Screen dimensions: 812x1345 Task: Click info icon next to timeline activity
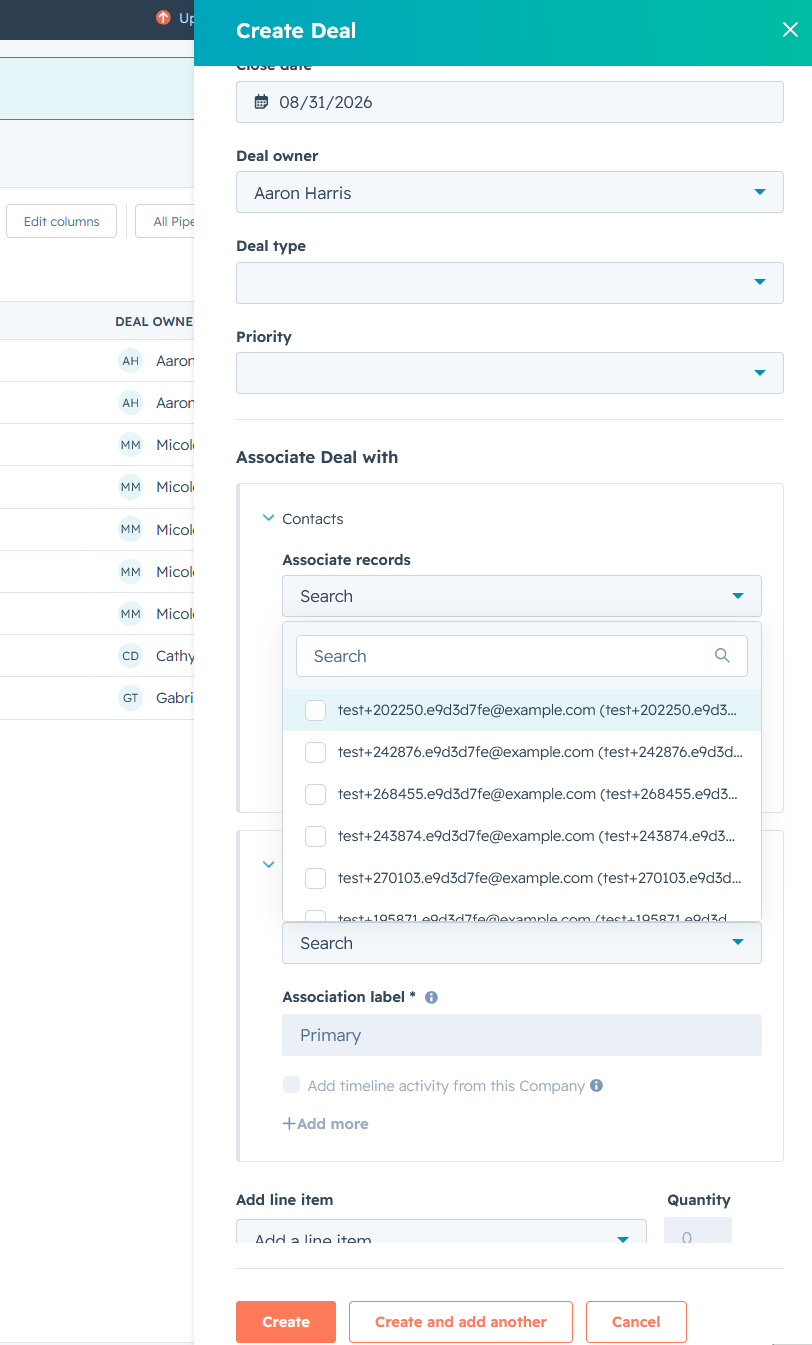tap(596, 1085)
